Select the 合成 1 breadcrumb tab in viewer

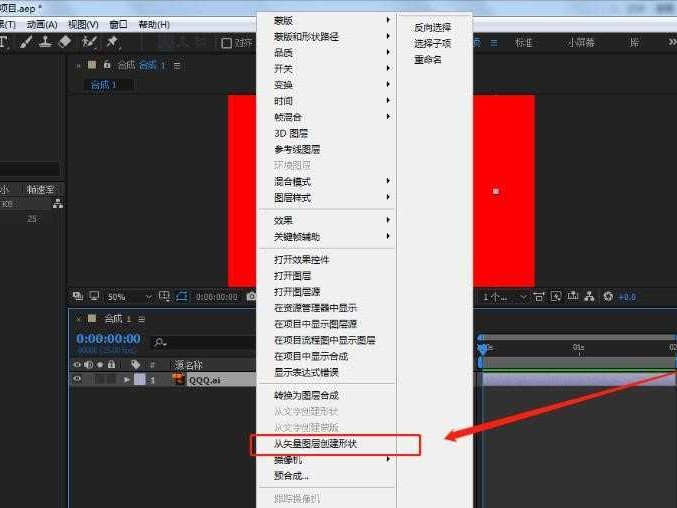click(104, 85)
